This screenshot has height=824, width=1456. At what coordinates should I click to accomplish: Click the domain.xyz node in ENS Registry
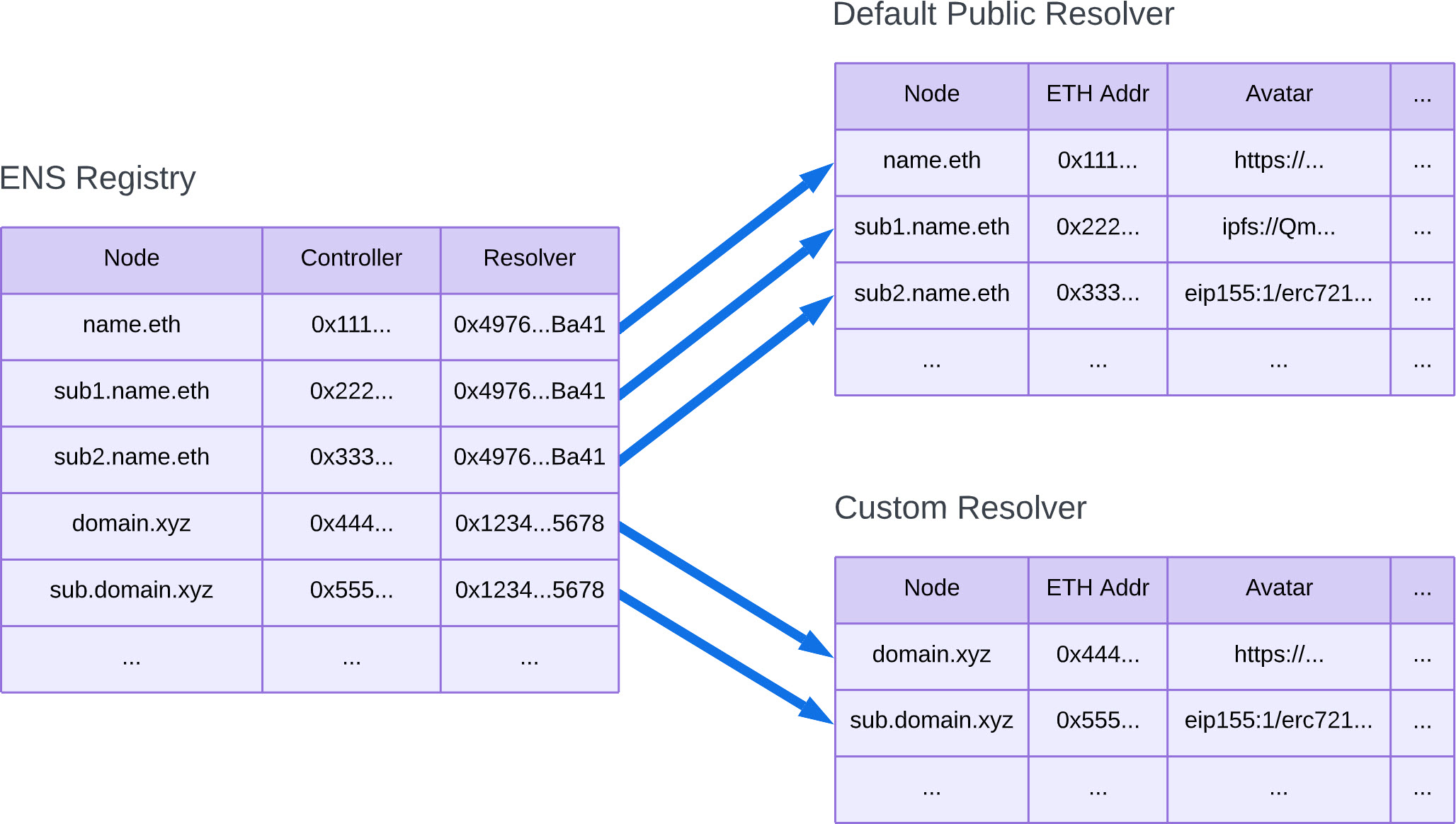[132, 524]
